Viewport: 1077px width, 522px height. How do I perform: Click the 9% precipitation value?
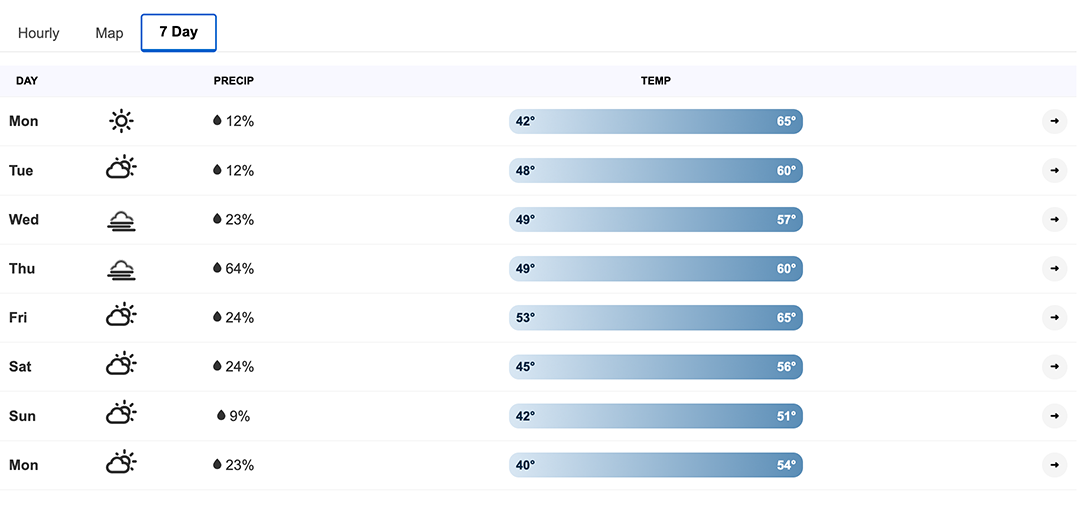tap(240, 416)
